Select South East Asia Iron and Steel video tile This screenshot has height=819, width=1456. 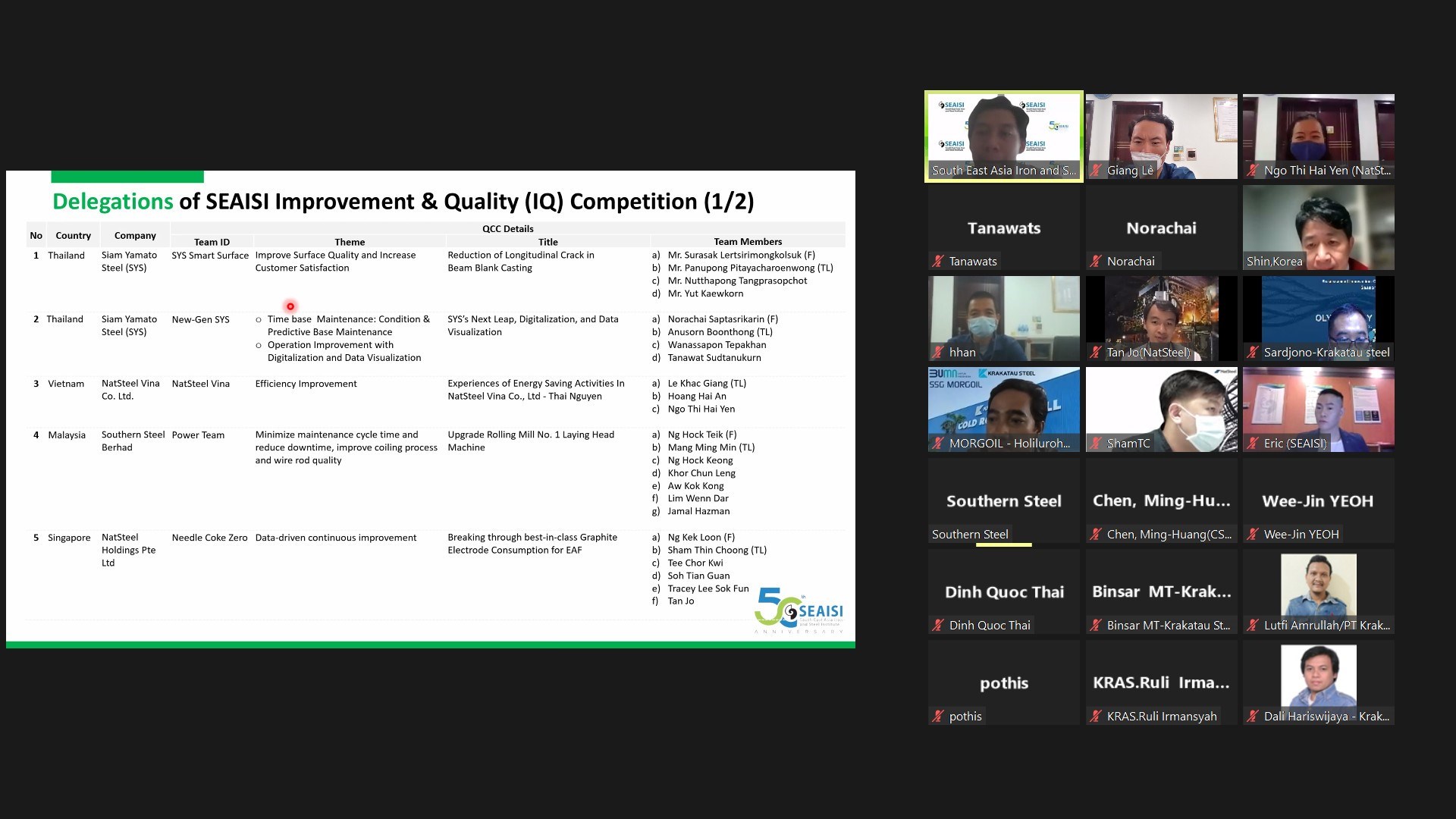(x=1003, y=136)
